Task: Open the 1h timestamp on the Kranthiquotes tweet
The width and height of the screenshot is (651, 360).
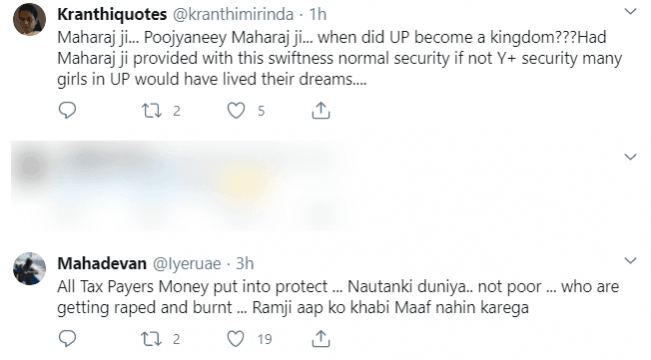Action: [318, 15]
